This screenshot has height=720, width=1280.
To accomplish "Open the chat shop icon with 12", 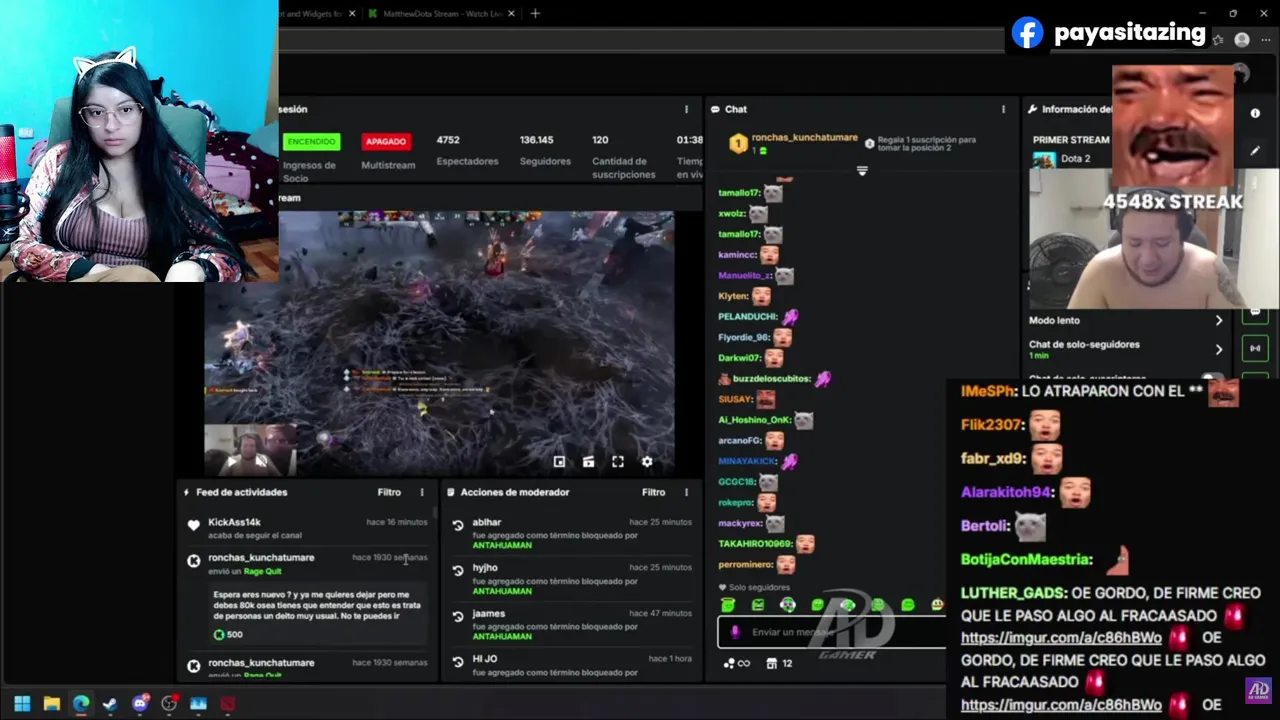I will point(779,663).
